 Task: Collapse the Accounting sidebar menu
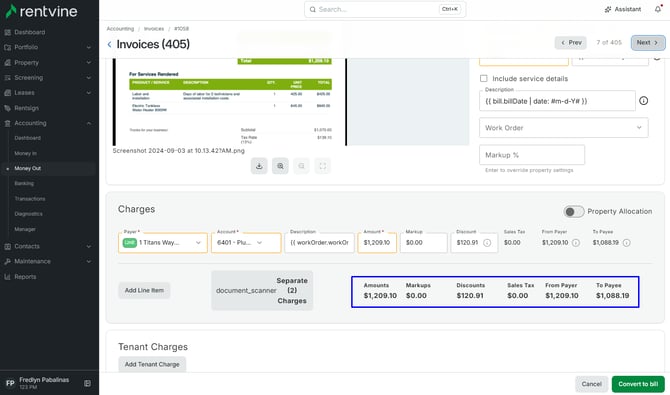click(x=88, y=123)
